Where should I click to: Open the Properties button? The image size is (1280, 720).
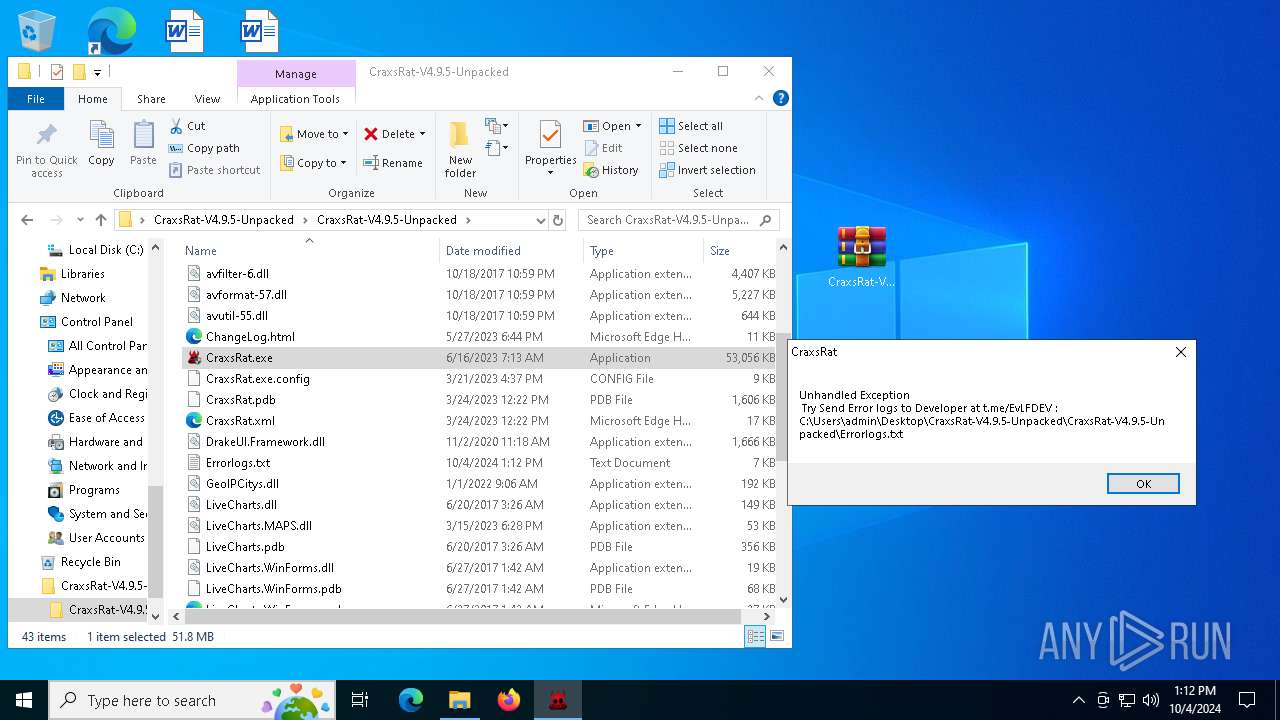click(551, 149)
